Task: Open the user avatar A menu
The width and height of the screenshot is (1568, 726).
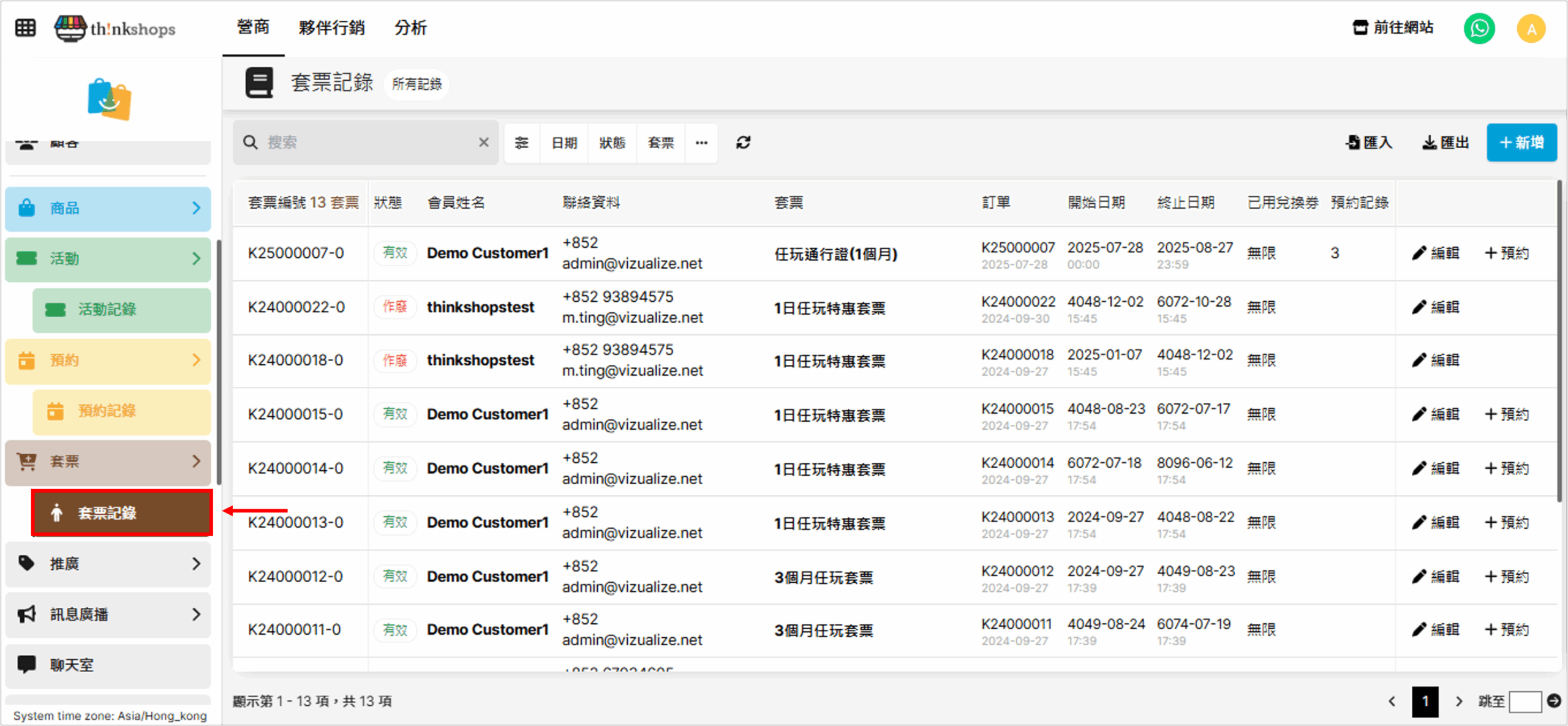Action: click(x=1531, y=29)
